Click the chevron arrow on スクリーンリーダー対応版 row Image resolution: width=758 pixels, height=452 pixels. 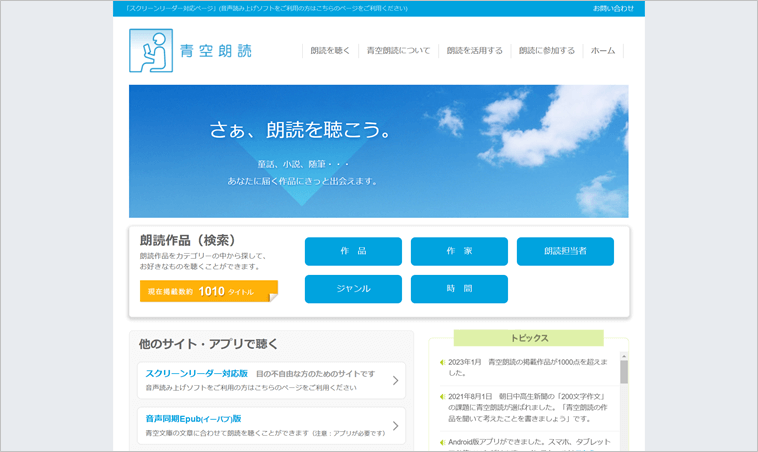pos(395,380)
